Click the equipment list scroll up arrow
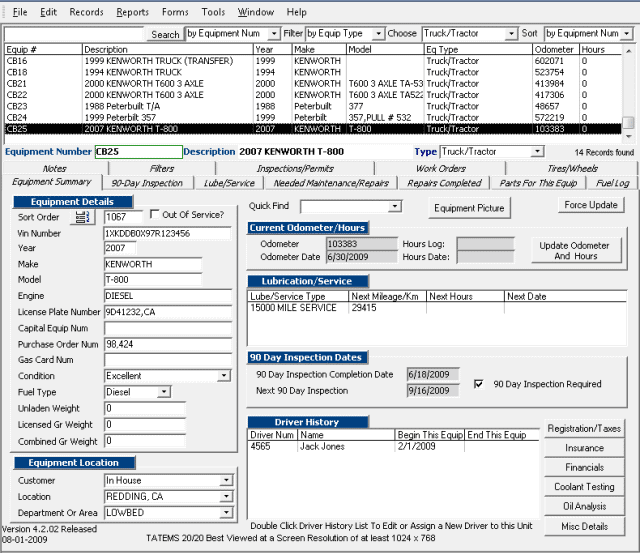 pos(628,51)
